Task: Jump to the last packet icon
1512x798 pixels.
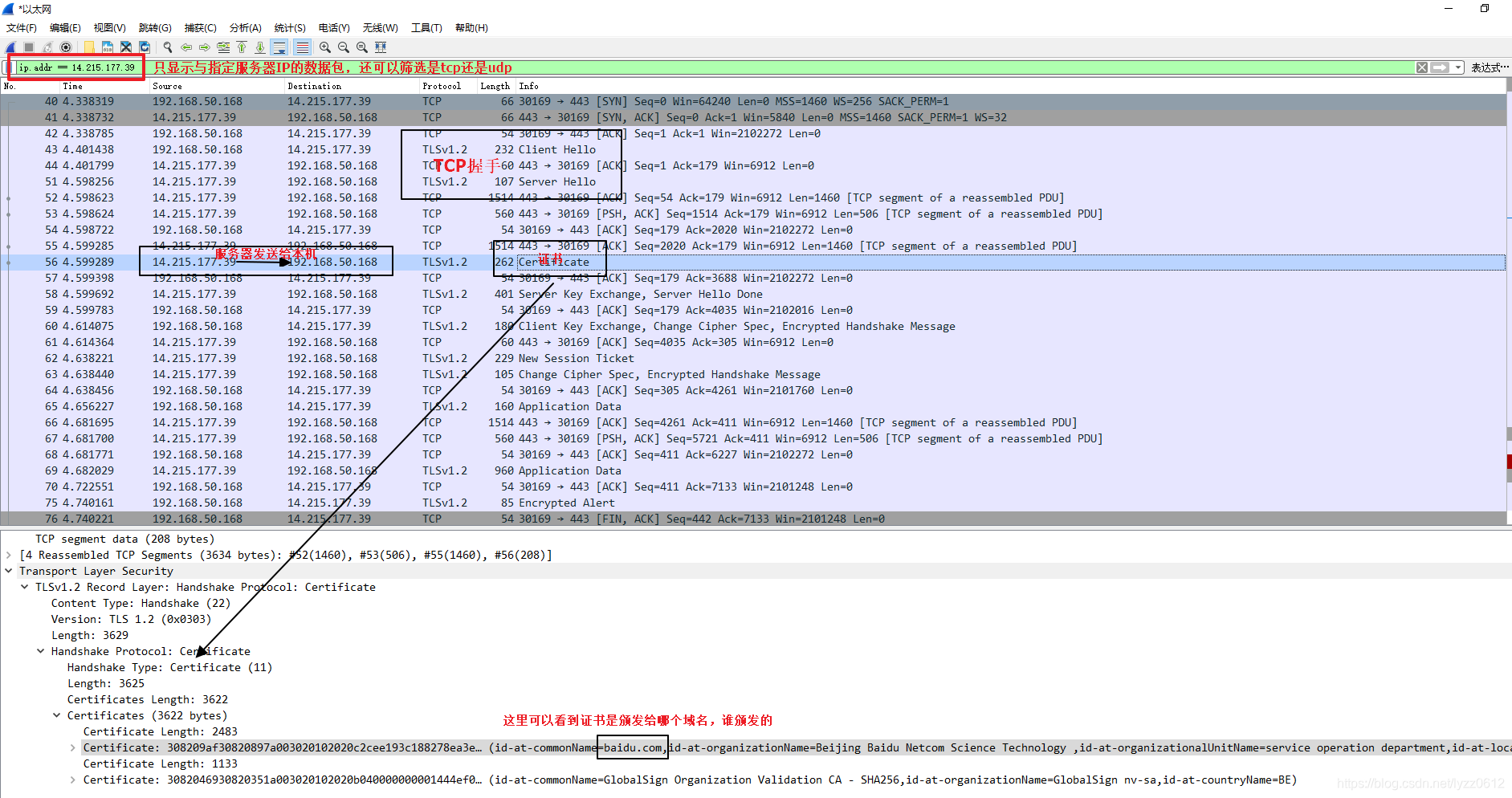Action: click(x=260, y=47)
